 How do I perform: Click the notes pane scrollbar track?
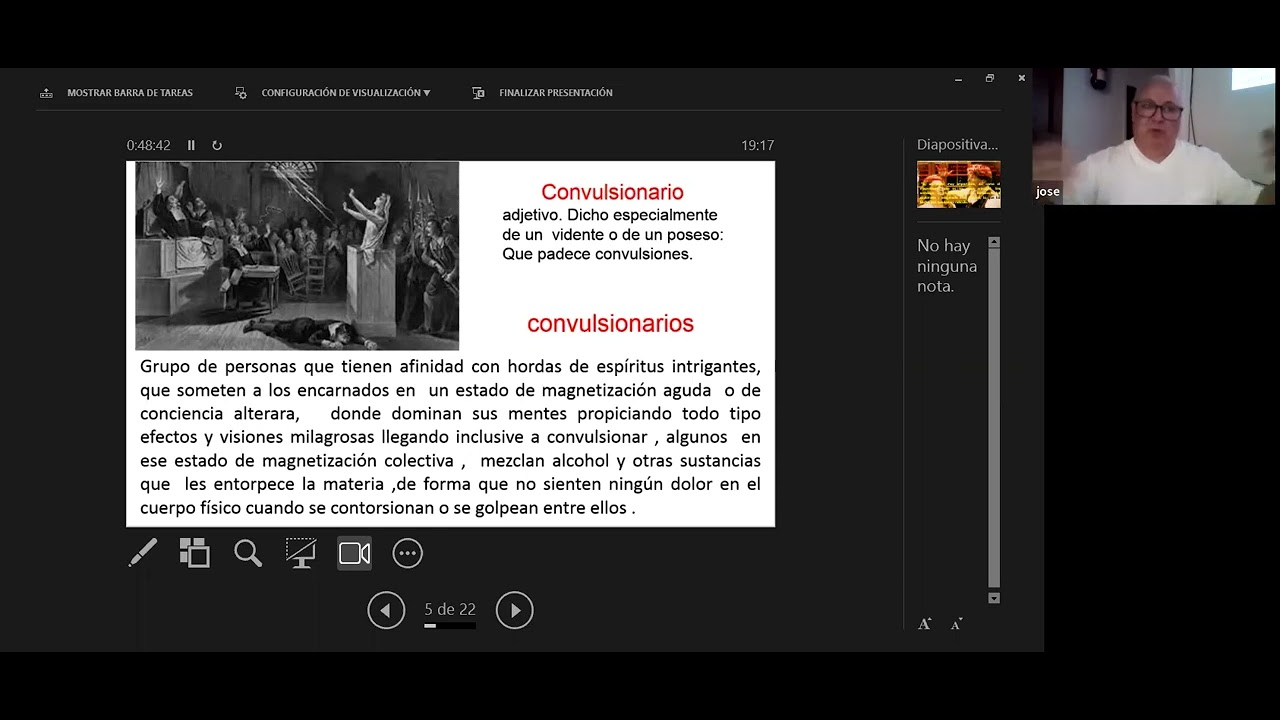click(x=994, y=418)
